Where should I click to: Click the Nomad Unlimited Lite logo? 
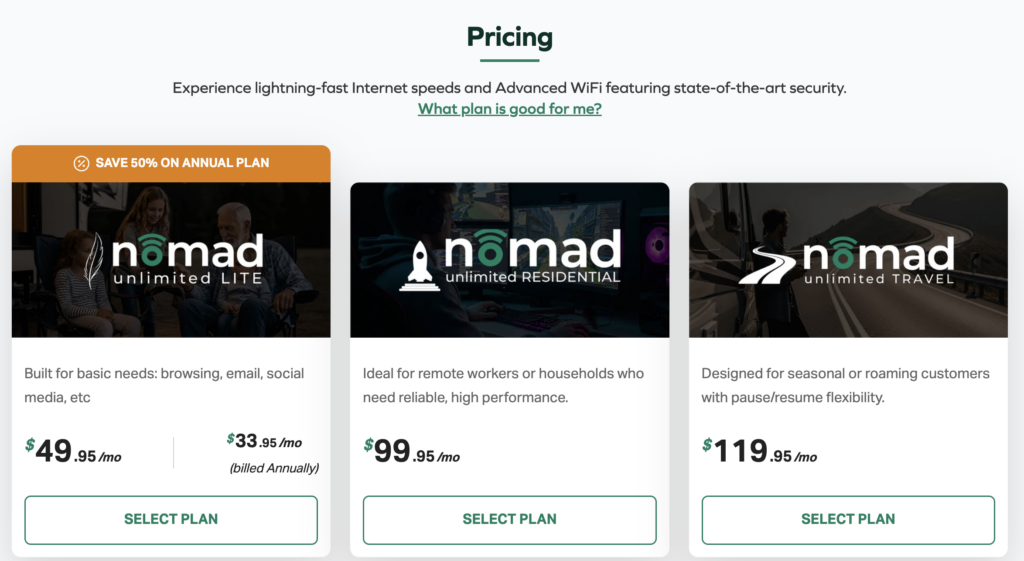[186, 260]
